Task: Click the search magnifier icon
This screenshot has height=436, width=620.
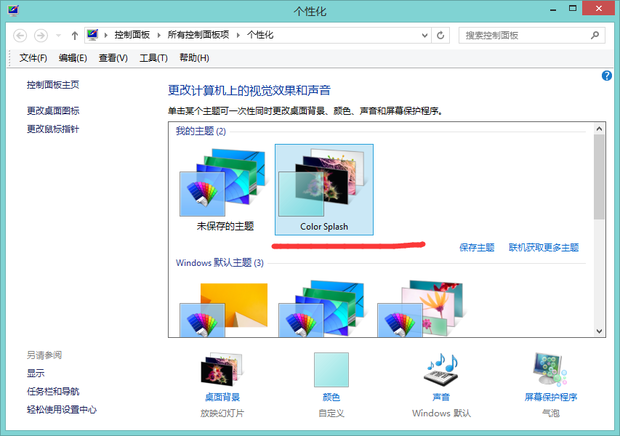Action: tap(594, 35)
